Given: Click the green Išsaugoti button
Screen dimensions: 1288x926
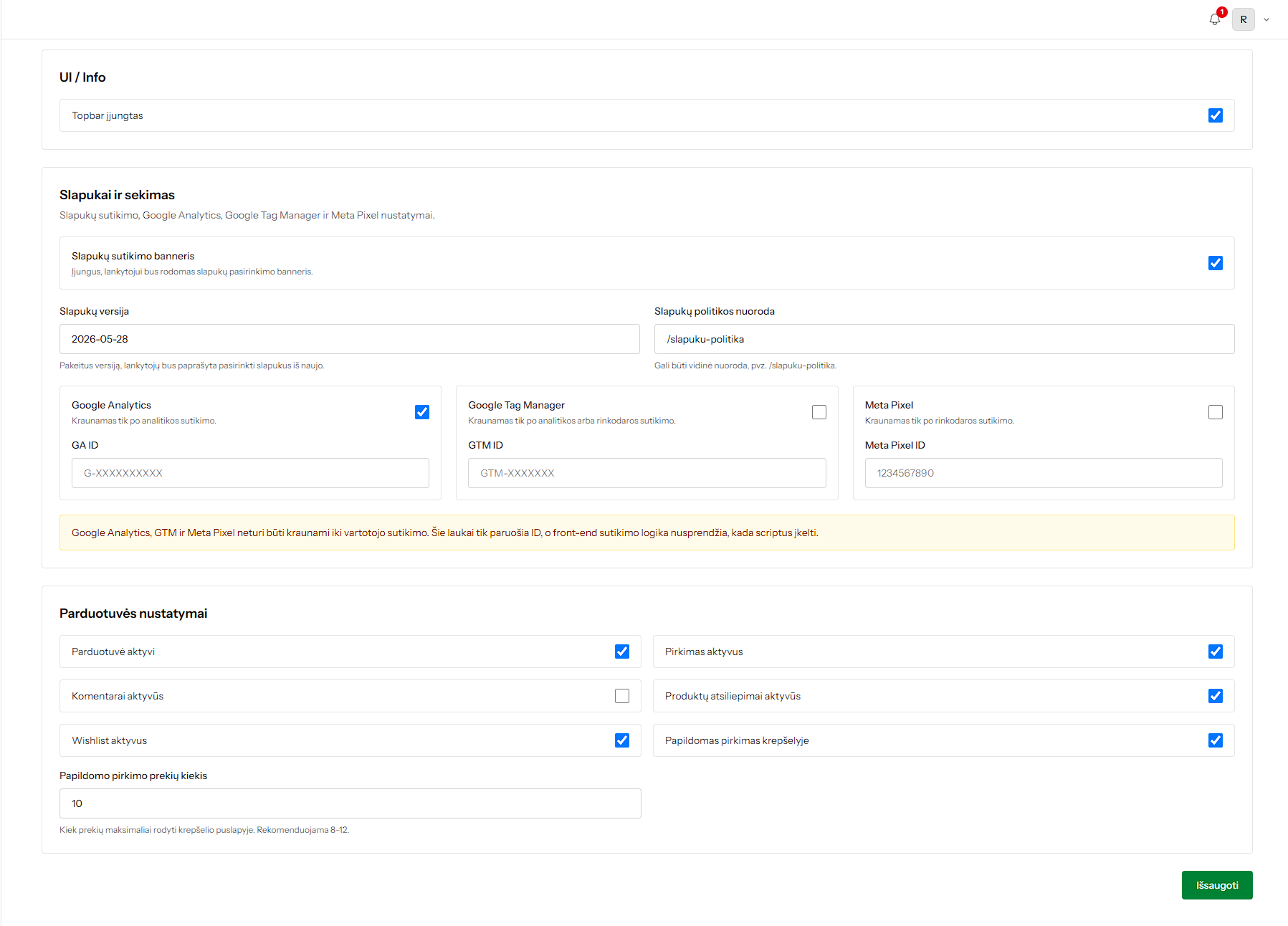Looking at the screenshot, I should tap(1217, 885).
